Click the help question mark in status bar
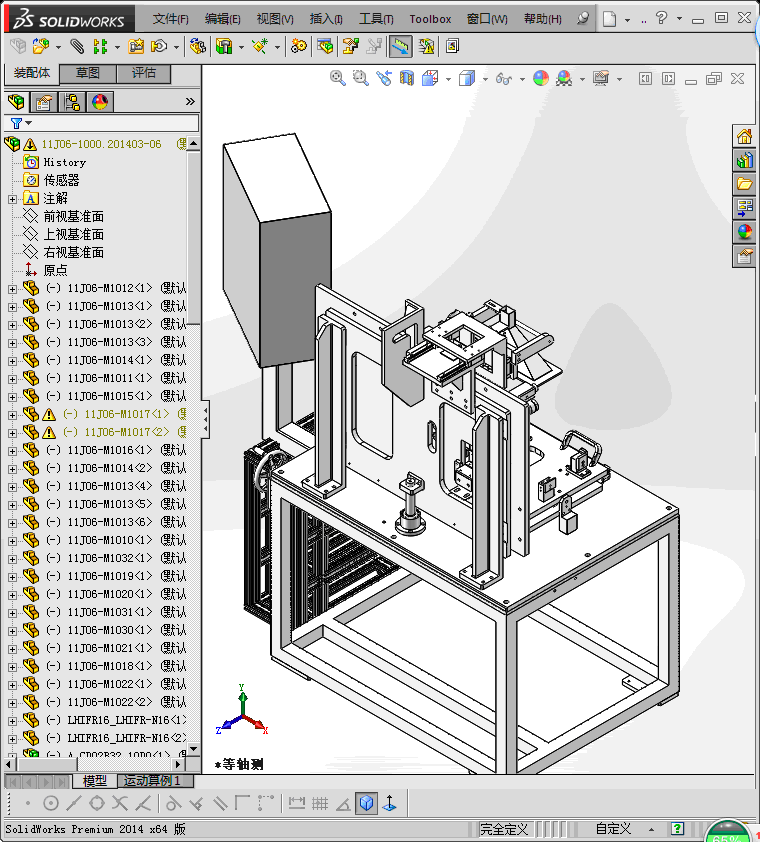760x842 pixels. (x=677, y=829)
